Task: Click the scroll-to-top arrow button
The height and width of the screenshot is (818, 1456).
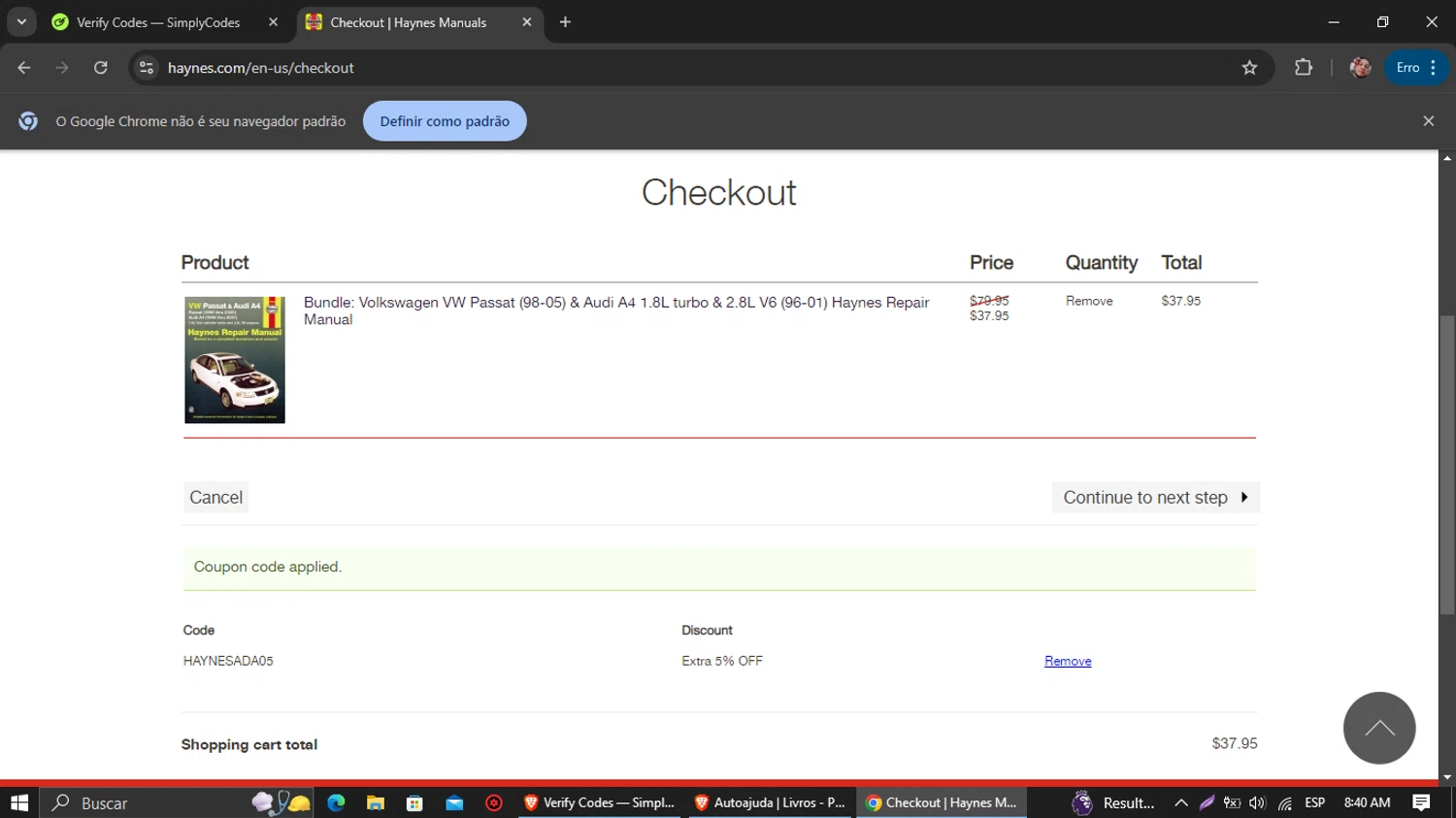Action: [x=1379, y=728]
